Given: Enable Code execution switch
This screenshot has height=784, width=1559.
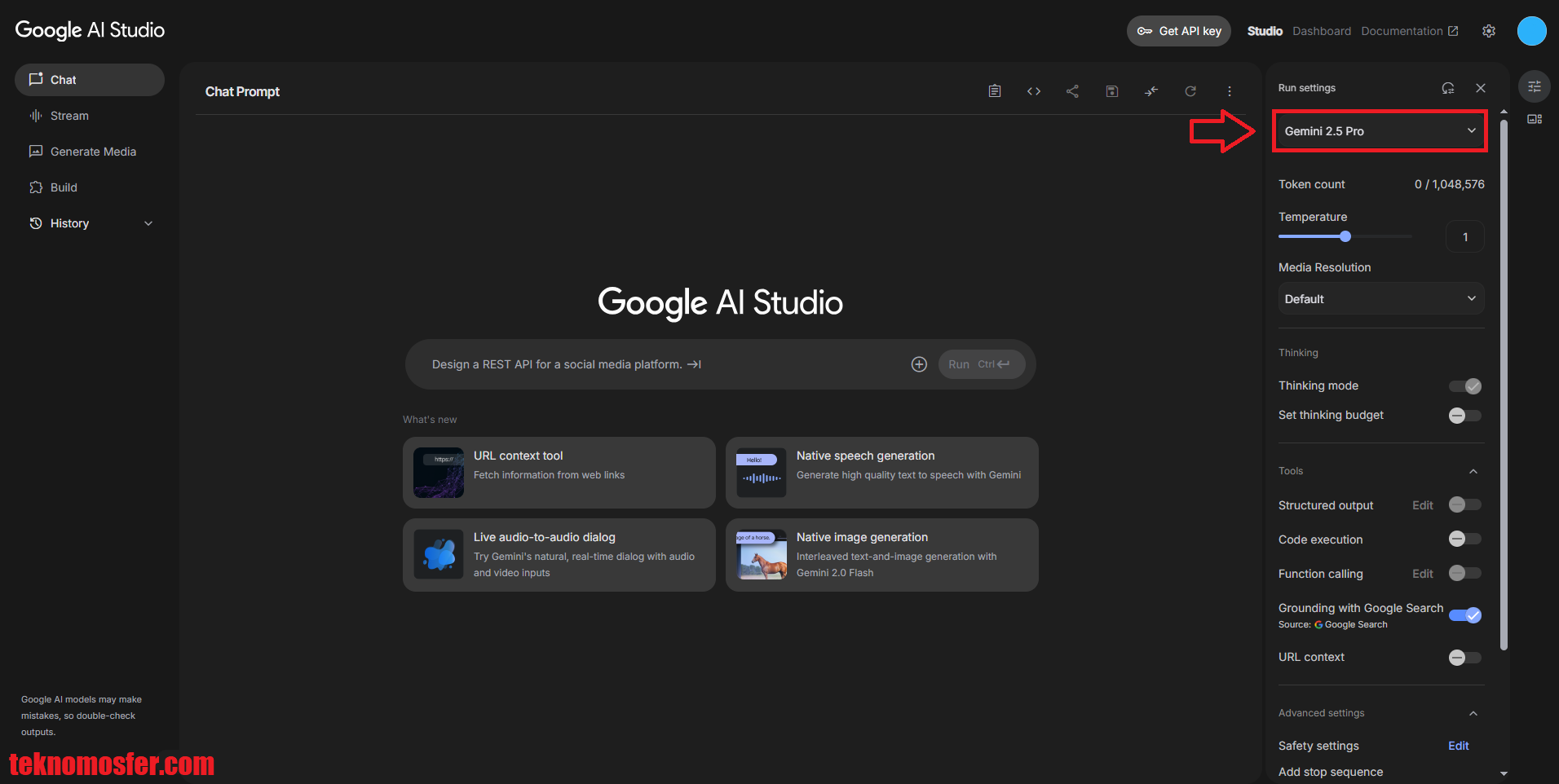Looking at the screenshot, I should [1465, 539].
